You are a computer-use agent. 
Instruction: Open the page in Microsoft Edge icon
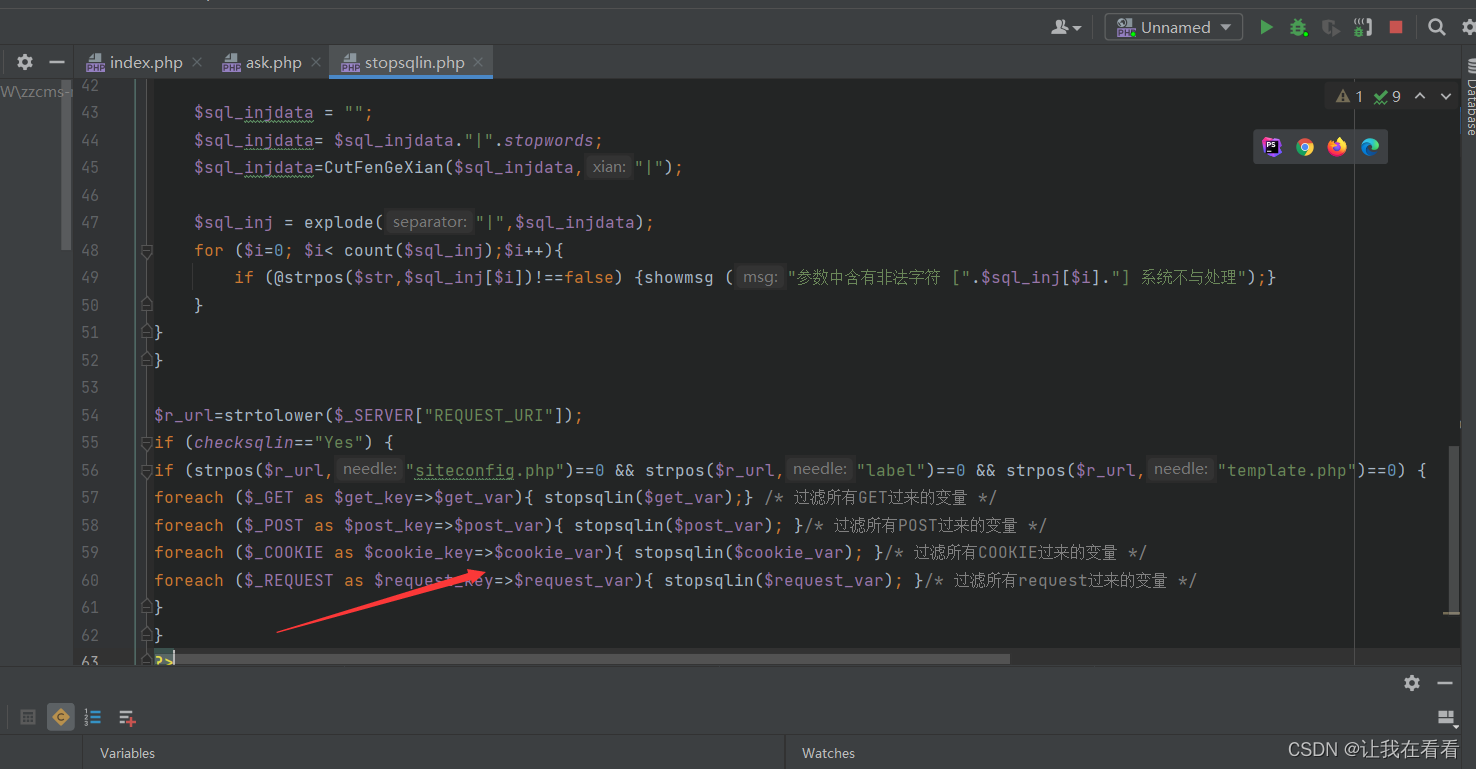click(1369, 146)
